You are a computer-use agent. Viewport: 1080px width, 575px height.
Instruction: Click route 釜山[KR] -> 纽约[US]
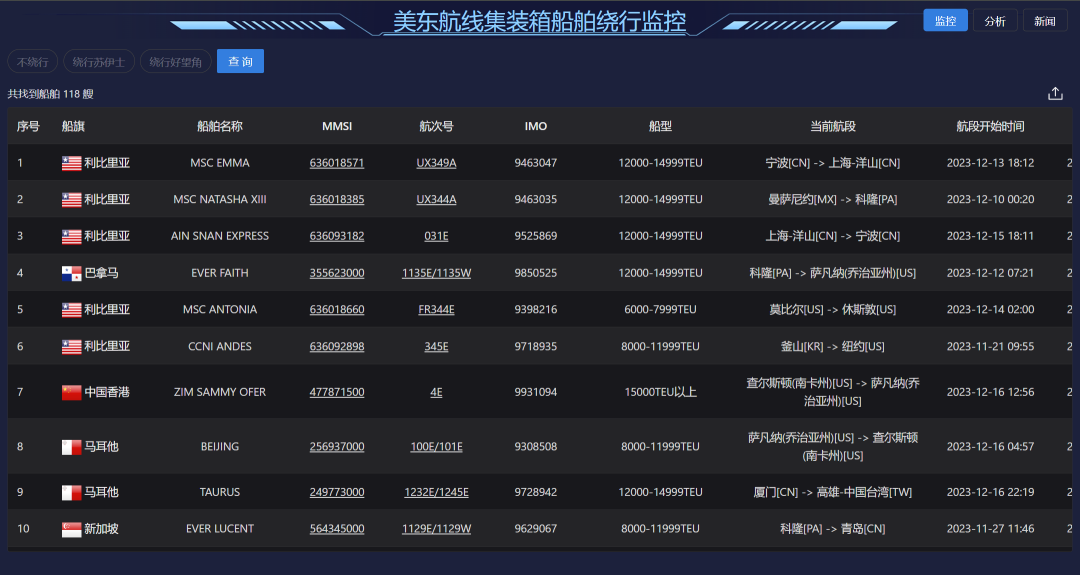pos(833,346)
